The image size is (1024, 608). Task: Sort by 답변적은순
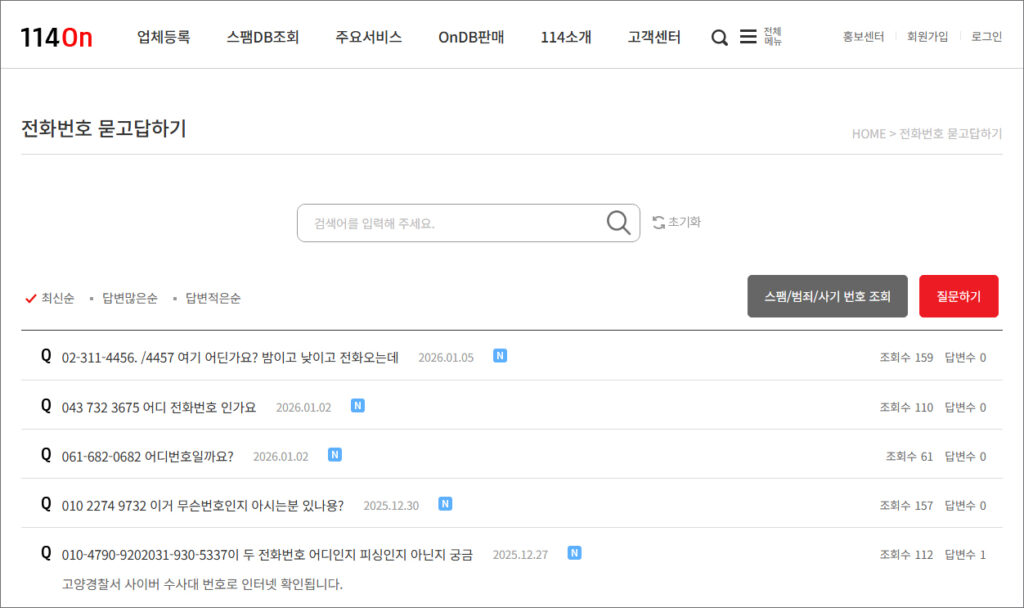(212, 298)
